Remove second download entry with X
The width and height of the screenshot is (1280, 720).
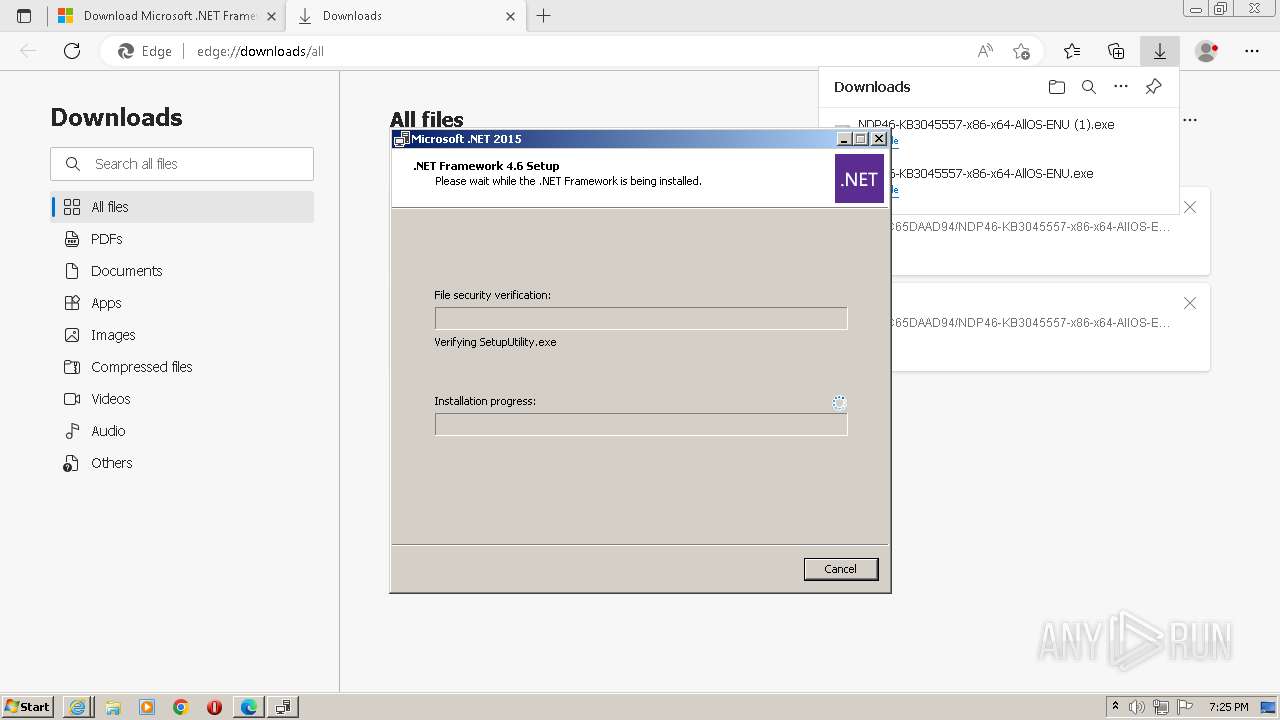[1190, 303]
